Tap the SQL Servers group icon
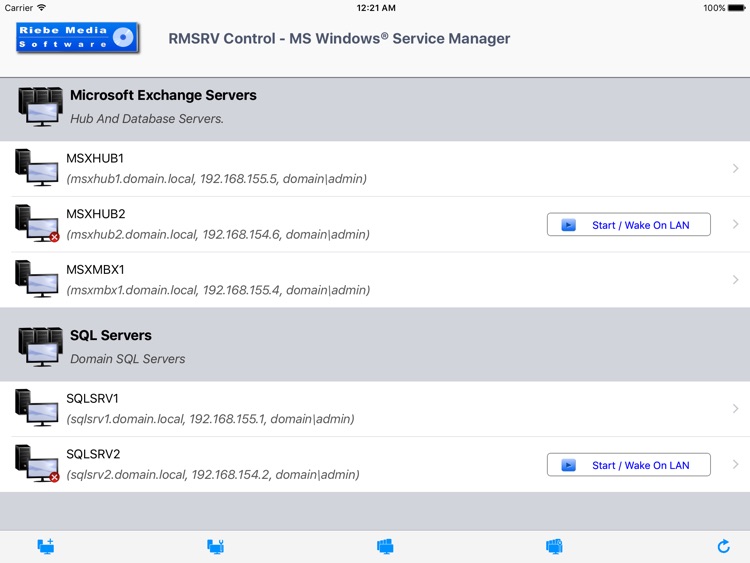Screen dimensions: 750x563 [x=41, y=347]
